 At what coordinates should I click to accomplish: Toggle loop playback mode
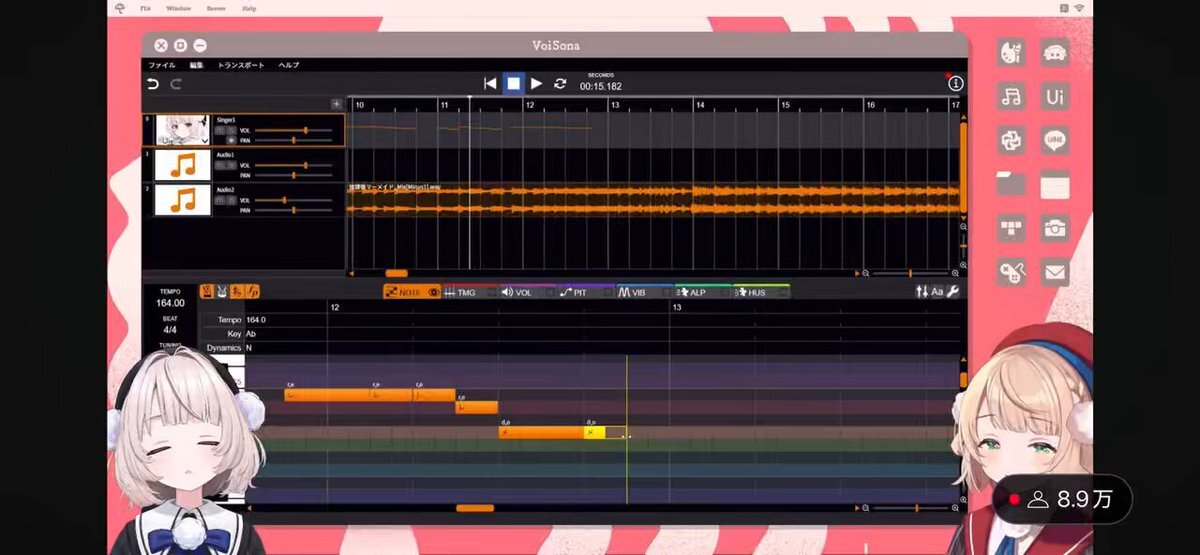click(560, 84)
